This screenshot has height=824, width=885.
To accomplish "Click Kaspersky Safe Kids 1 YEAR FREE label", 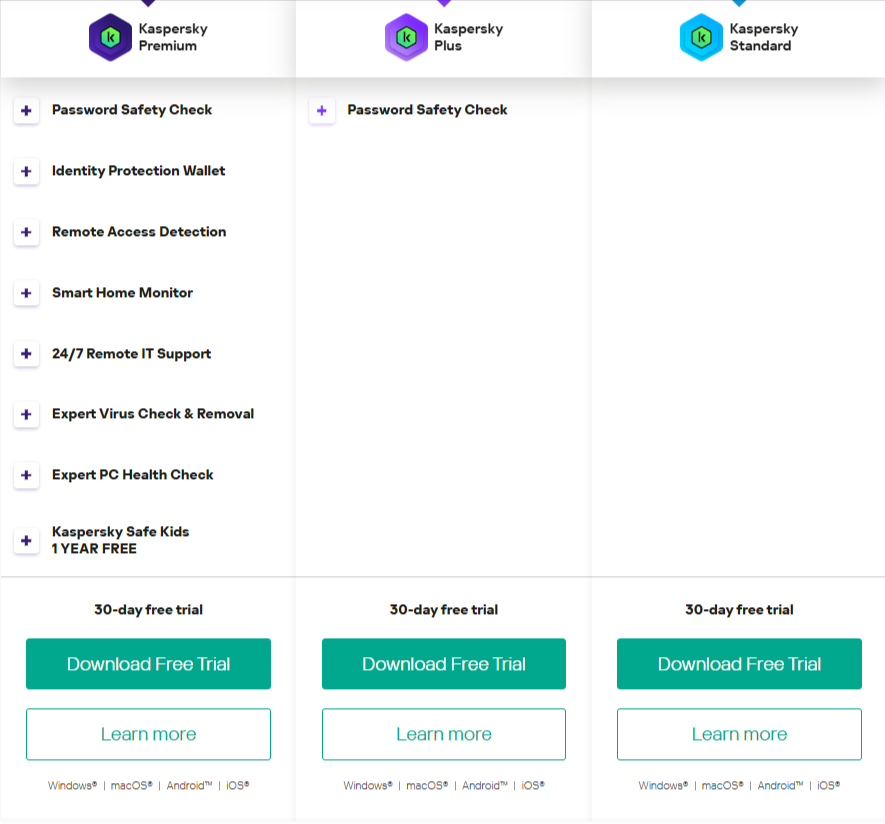I will pyautogui.click(x=120, y=540).
